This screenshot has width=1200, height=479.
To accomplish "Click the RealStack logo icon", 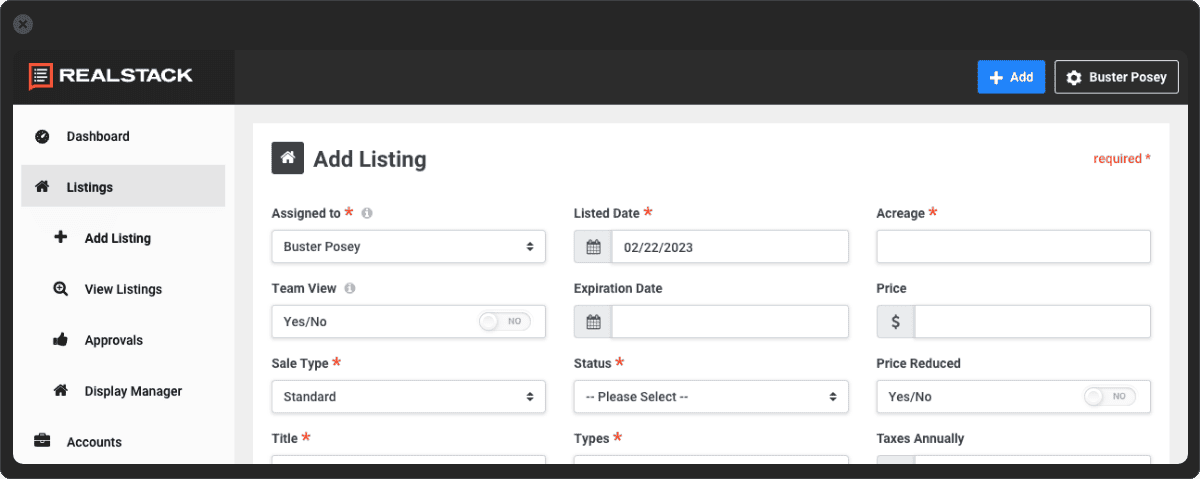I will tap(40, 76).
